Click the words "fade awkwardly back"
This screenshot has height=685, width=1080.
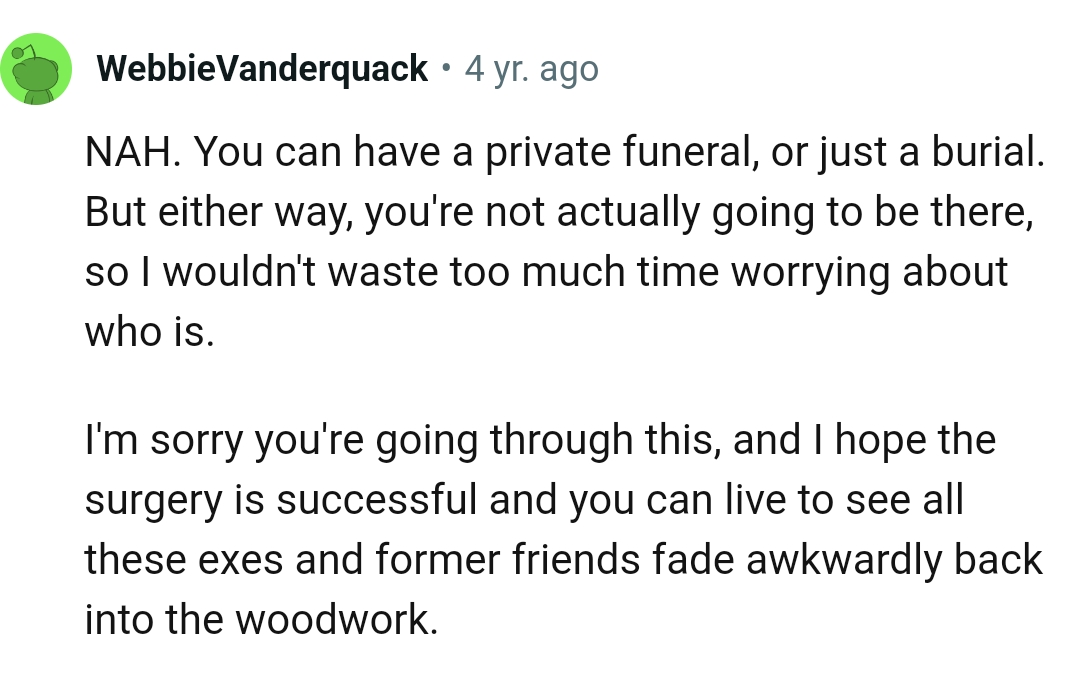pos(847,560)
